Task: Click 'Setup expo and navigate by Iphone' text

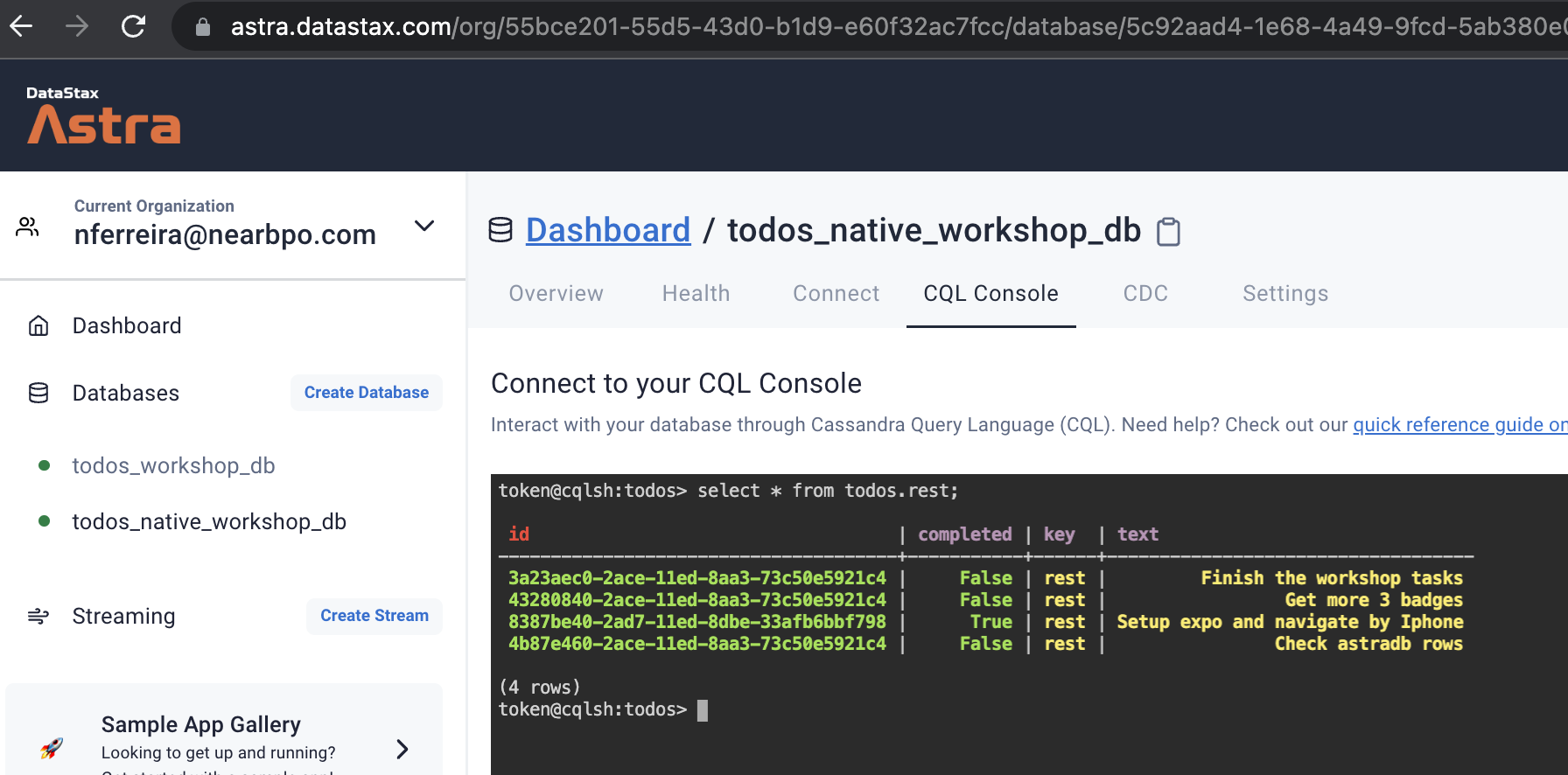Action: tap(1291, 622)
